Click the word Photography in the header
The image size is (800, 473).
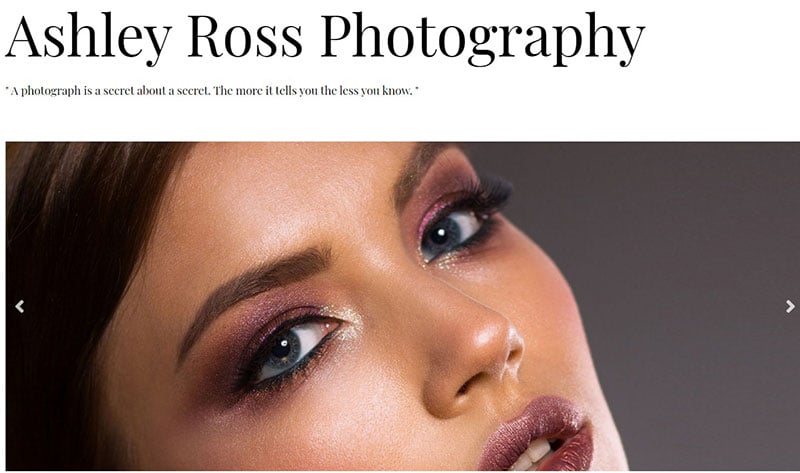click(483, 38)
